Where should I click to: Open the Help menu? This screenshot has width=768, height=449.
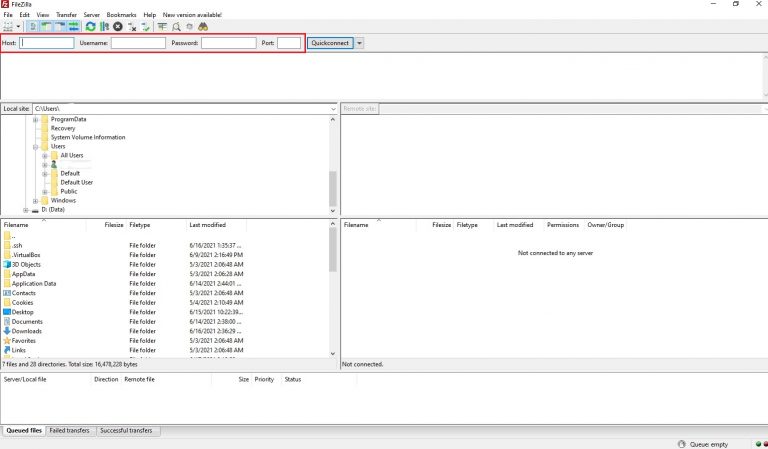click(x=150, y=15)
